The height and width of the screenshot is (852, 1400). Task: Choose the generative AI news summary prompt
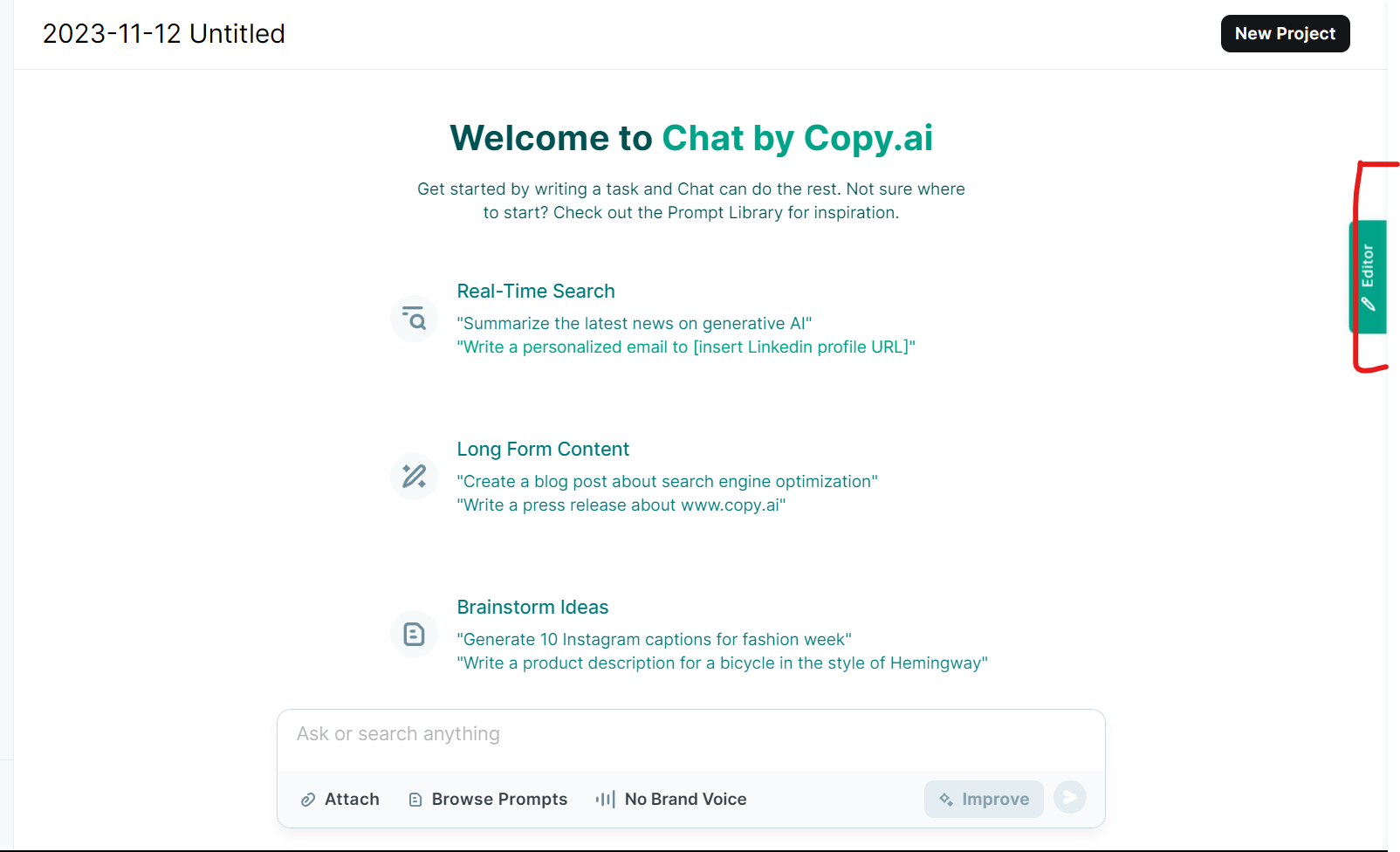(x=635, y=324)
